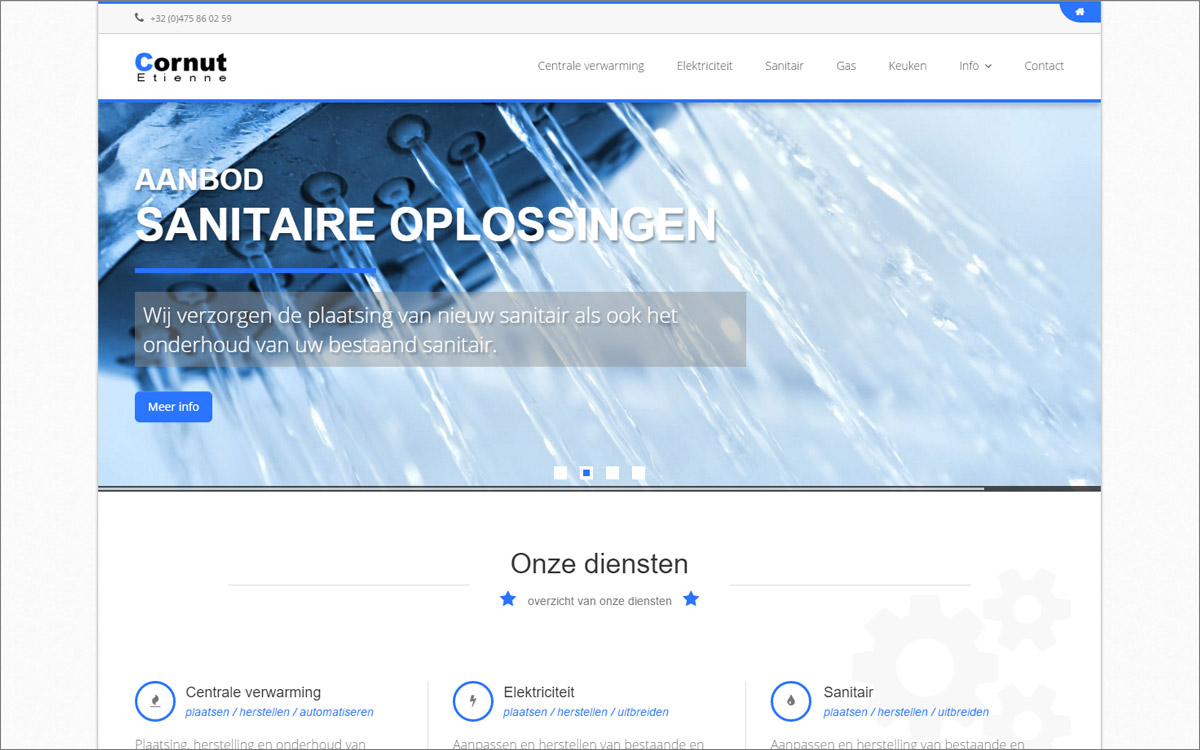Open the Centrale verwarming menu item
1200x750 pixels.
[x=591, y=66]
